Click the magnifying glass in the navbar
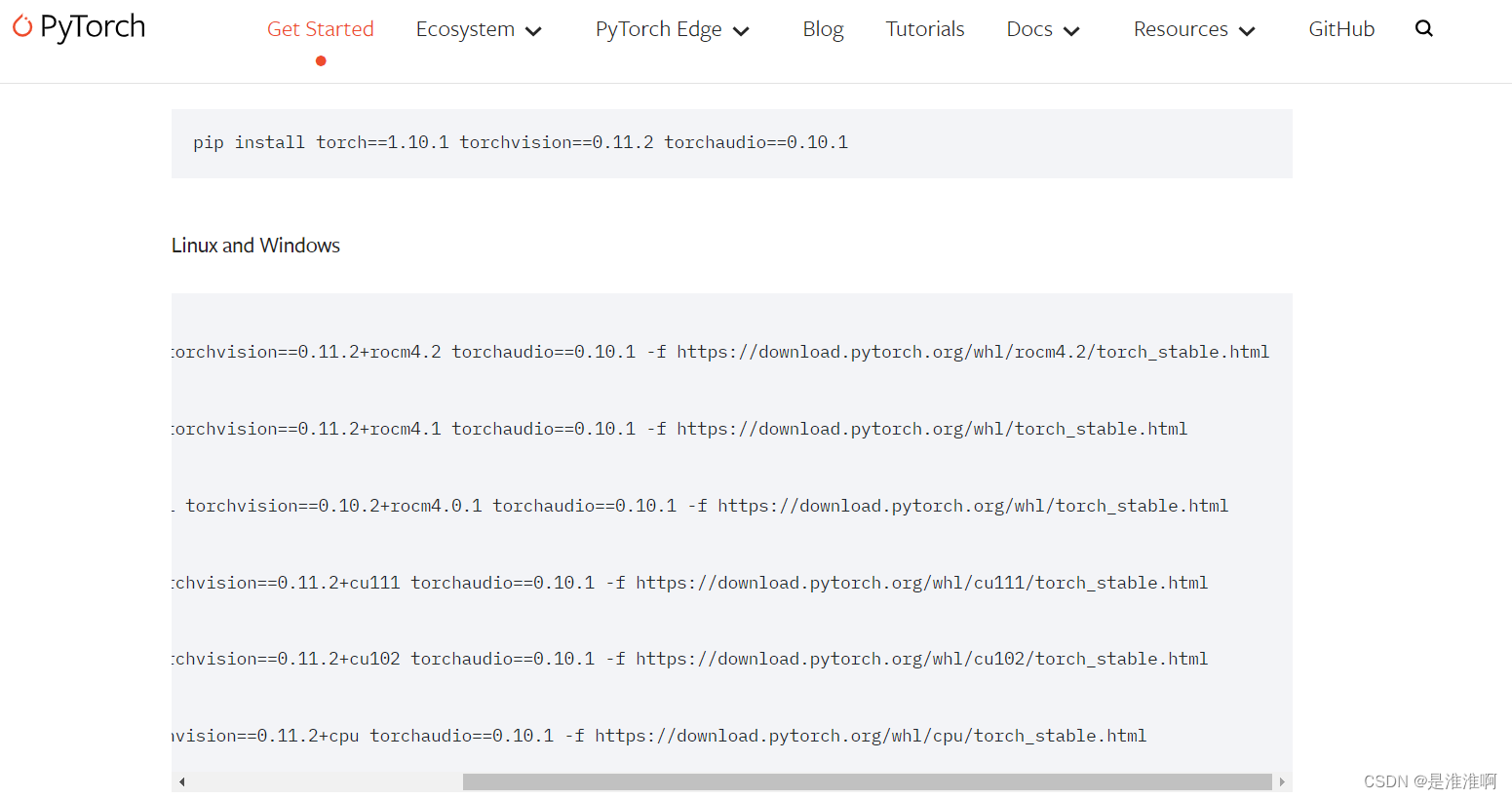 (x=1424, y=28)
